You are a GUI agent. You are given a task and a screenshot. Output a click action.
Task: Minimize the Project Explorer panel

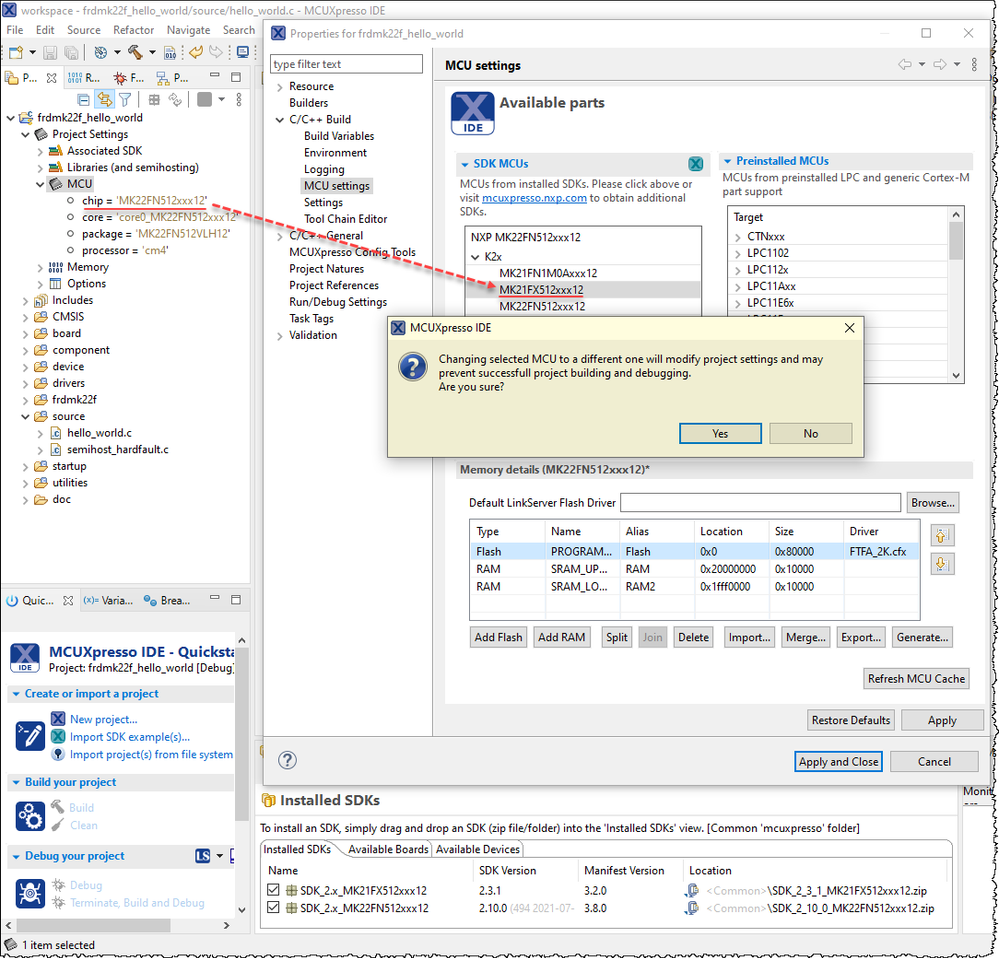pyautogui.click(x=215, y=76)
